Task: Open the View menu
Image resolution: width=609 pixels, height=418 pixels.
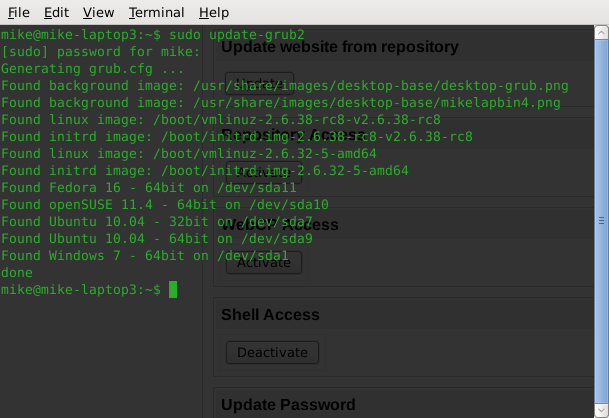Action: 98,12
